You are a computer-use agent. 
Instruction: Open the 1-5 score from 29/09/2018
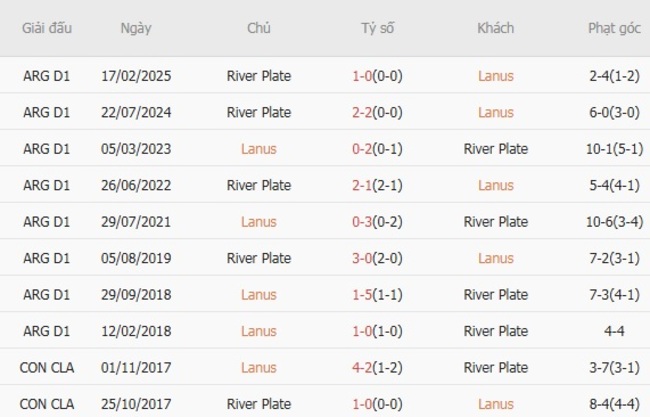363,294
